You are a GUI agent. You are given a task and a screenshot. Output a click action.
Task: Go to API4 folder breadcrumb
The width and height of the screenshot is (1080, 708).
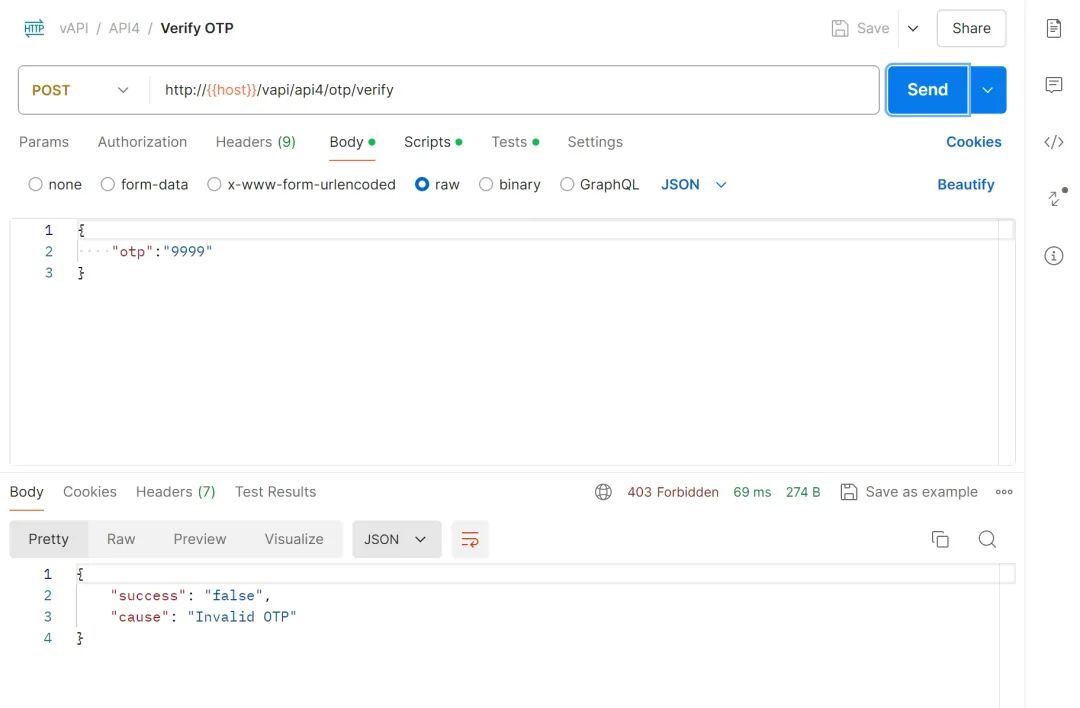[x=124, y=28]
